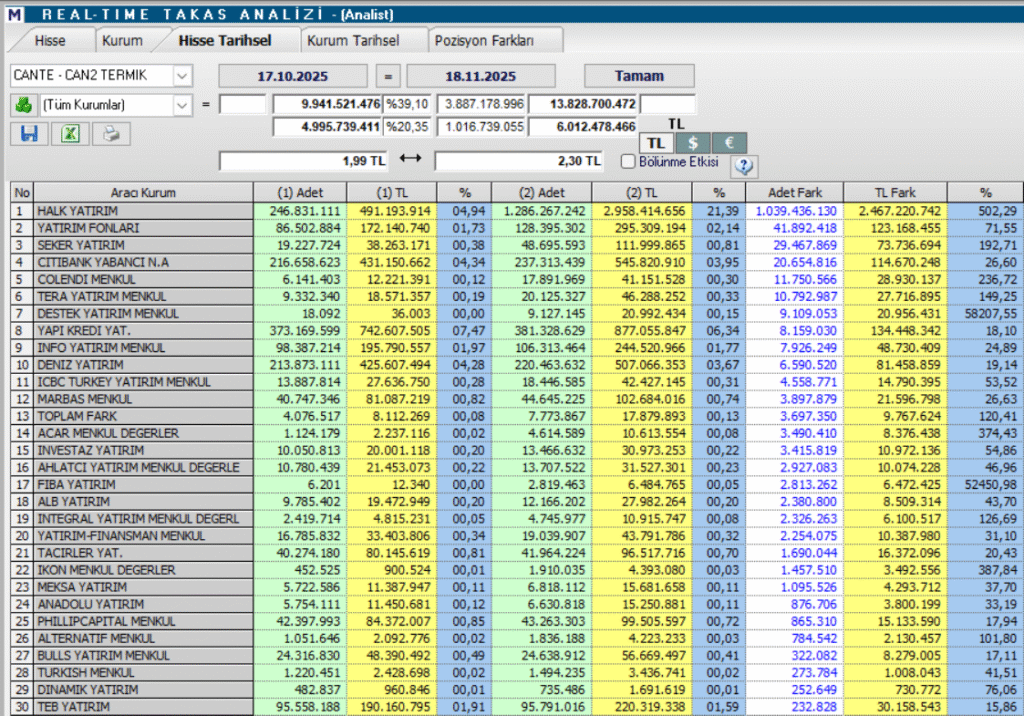Click the save (floppy disk) icon
The image size is (1024, 716).
(x=28, y=133)
